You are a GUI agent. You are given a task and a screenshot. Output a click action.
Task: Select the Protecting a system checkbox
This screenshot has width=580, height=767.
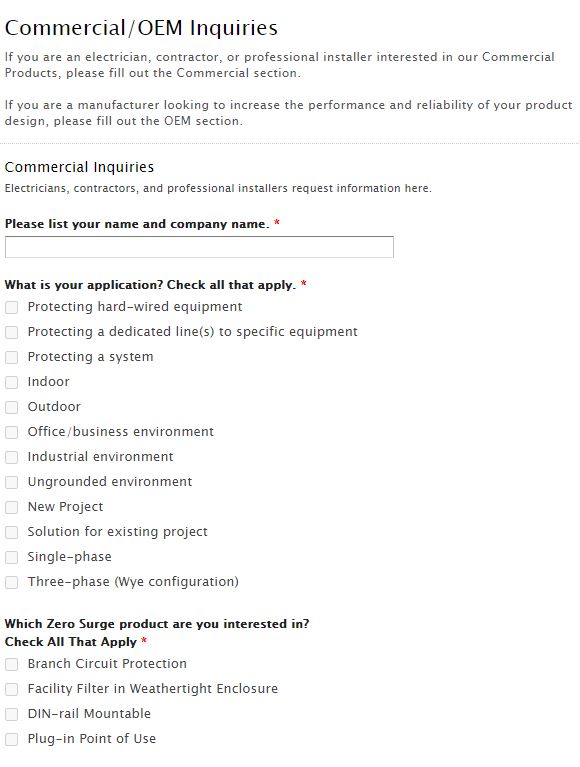(x=11, y=357)
